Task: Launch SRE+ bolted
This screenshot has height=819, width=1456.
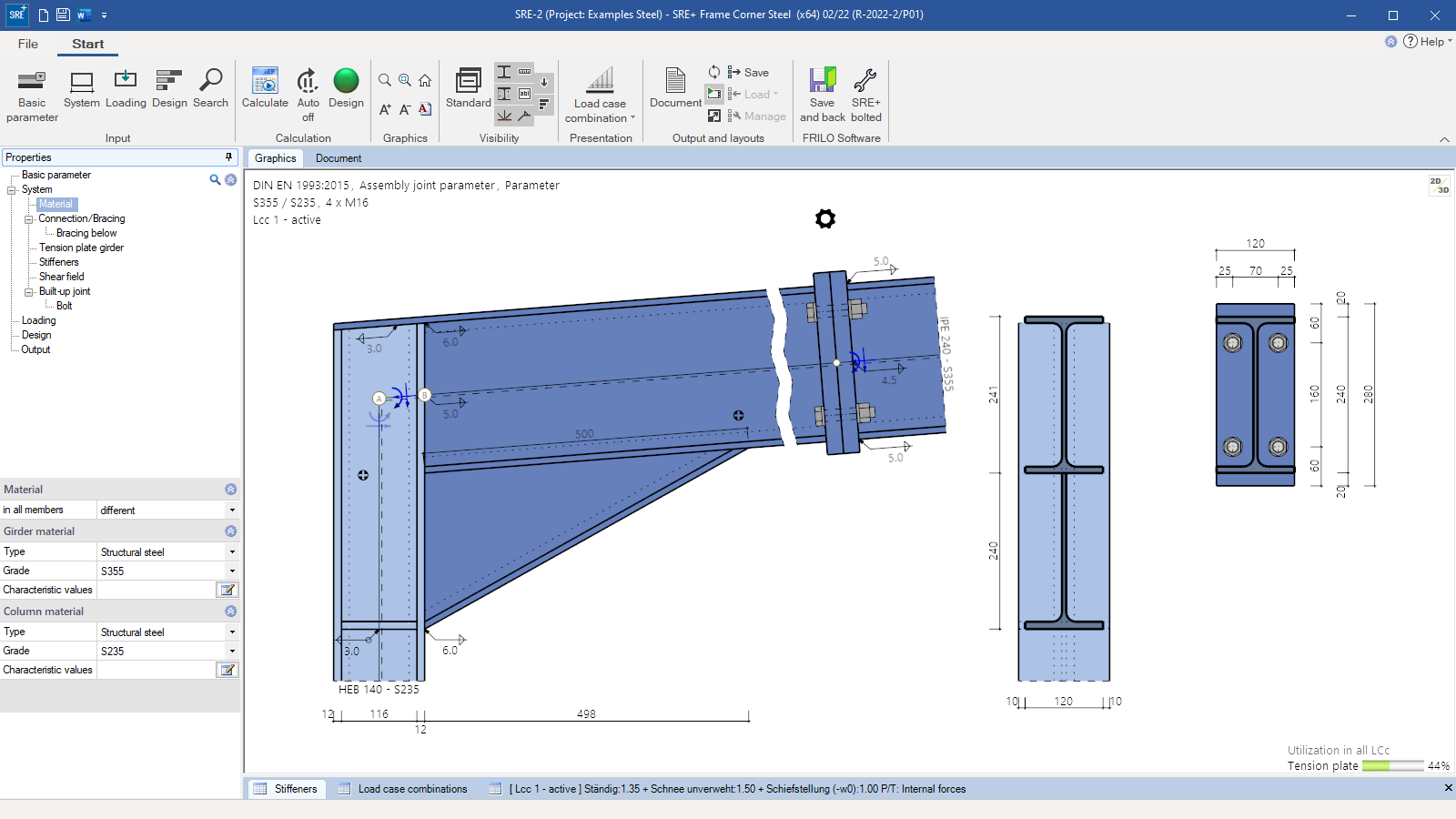Action: pos(866,96)
